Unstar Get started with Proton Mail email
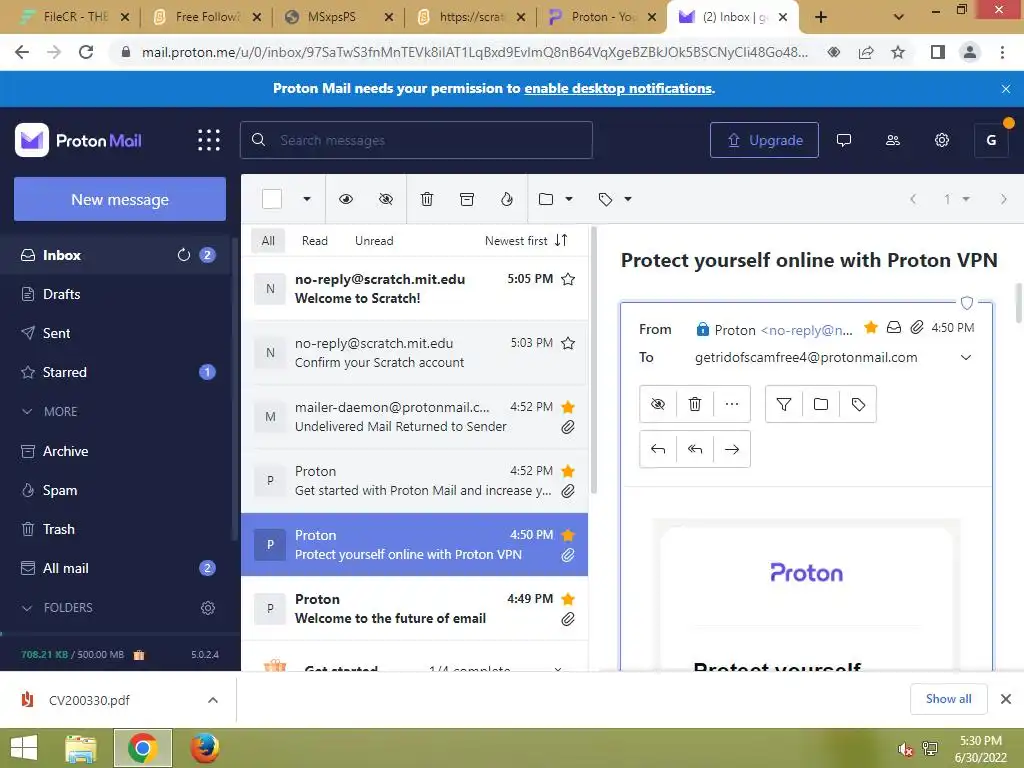The image size is (1024, 768). pyautogui.click(x=568, y=471)
